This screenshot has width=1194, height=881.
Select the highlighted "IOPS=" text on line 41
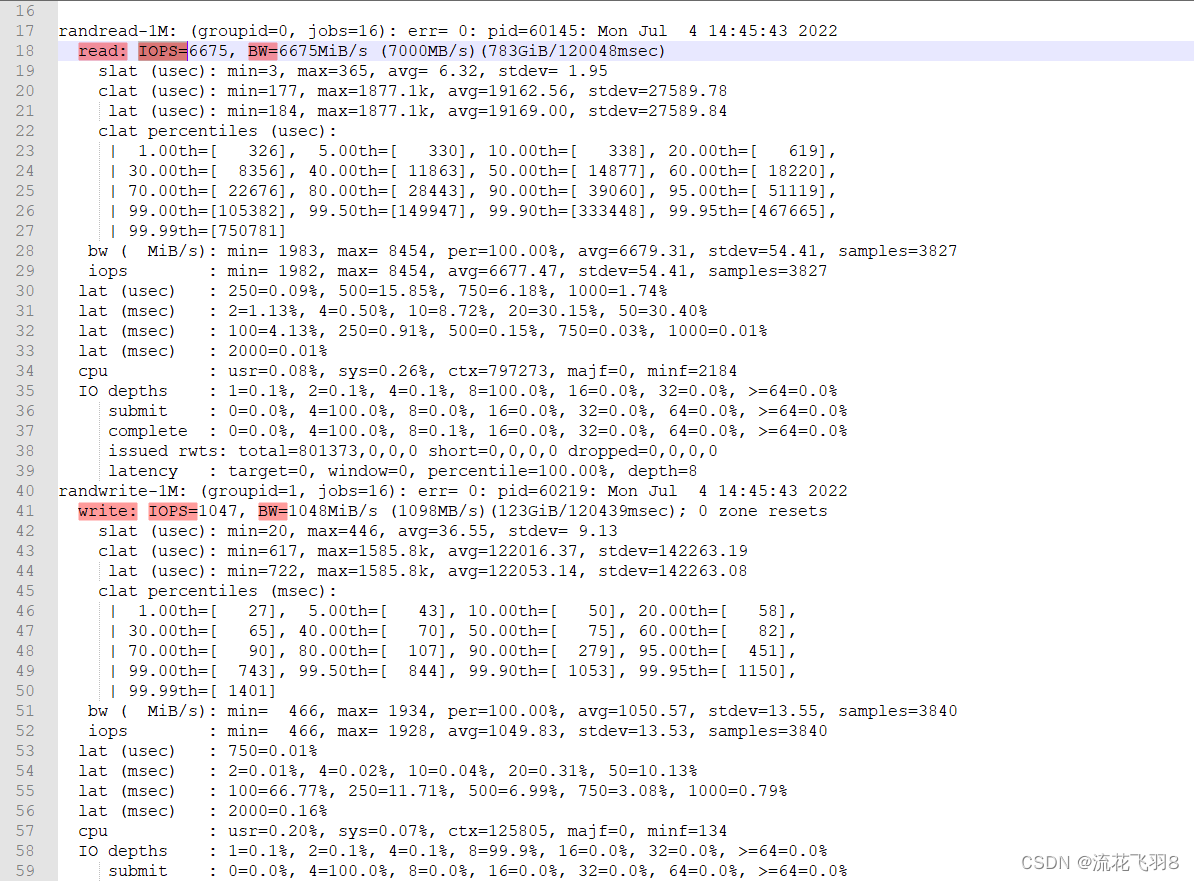pyautogui.click(x=172, y=510)
